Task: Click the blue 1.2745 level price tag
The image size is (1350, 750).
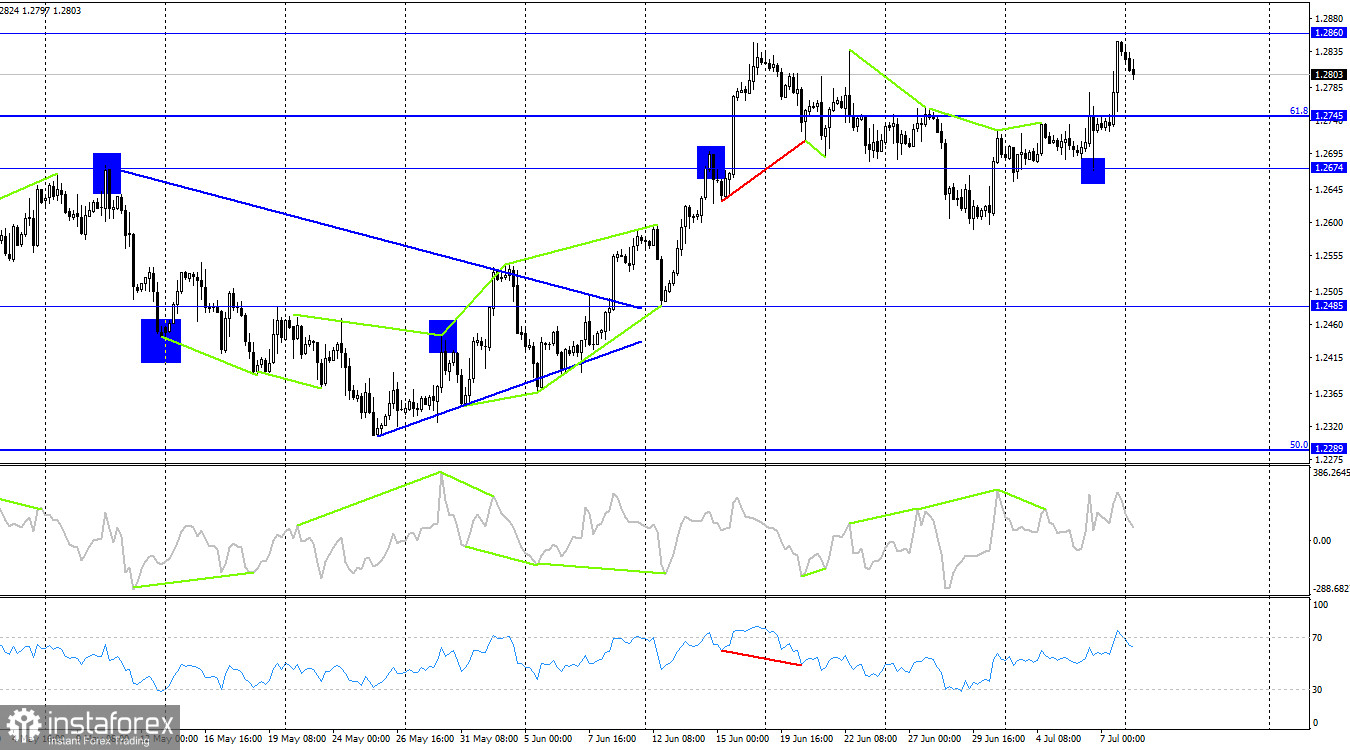Action: point(1328,116)
